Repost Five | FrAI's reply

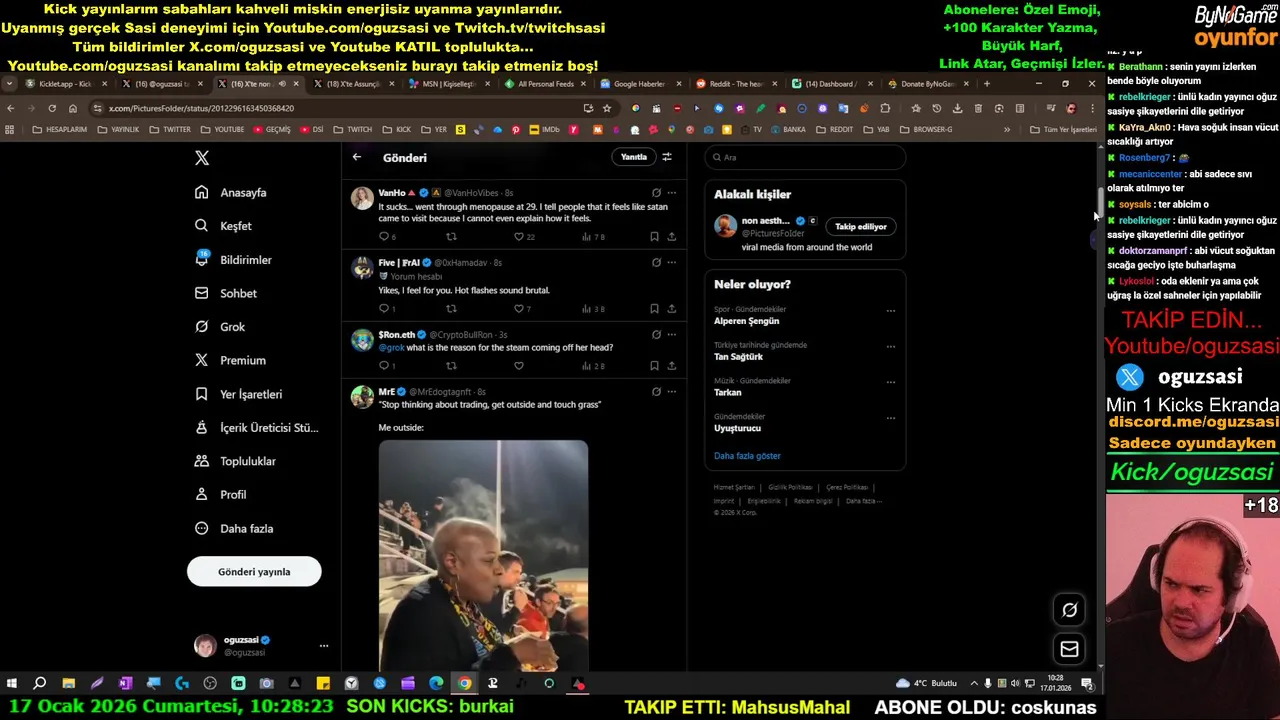pyautogui.click(x=451, y=309)
